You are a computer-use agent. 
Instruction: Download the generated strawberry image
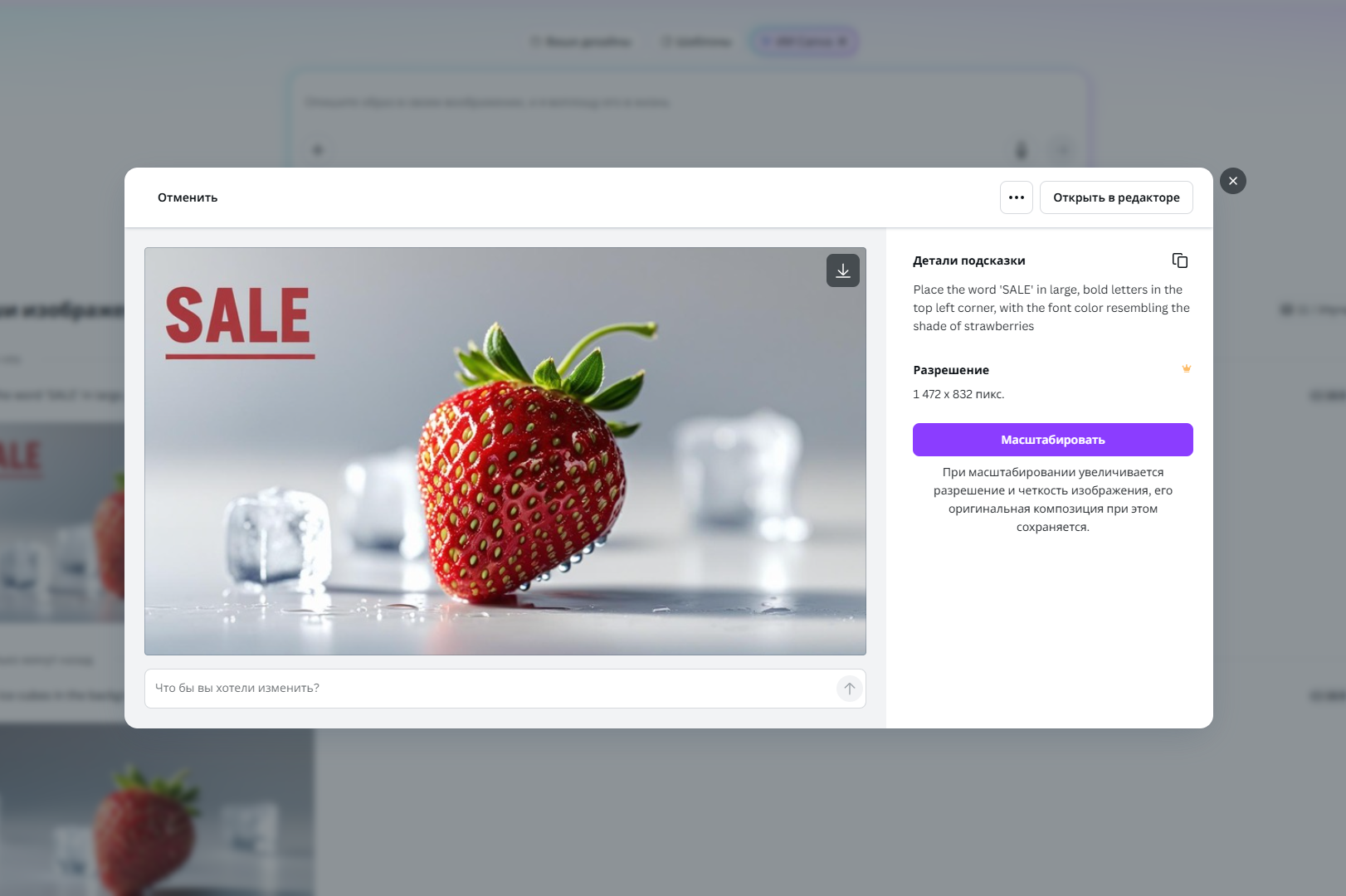pyautogui.click(x=842, y=270)
